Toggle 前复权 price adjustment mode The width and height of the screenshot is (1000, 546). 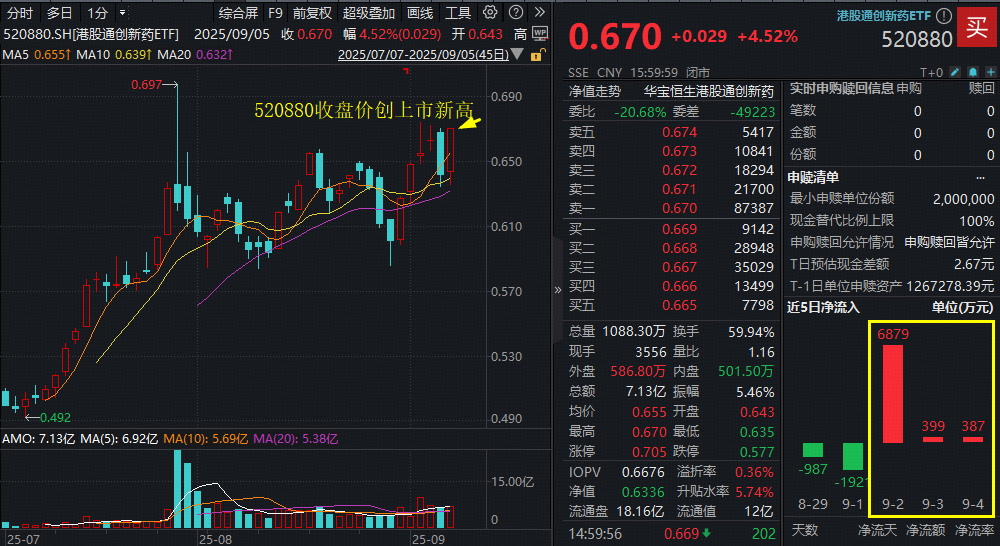pyautogui.click(x=312, y=13)
